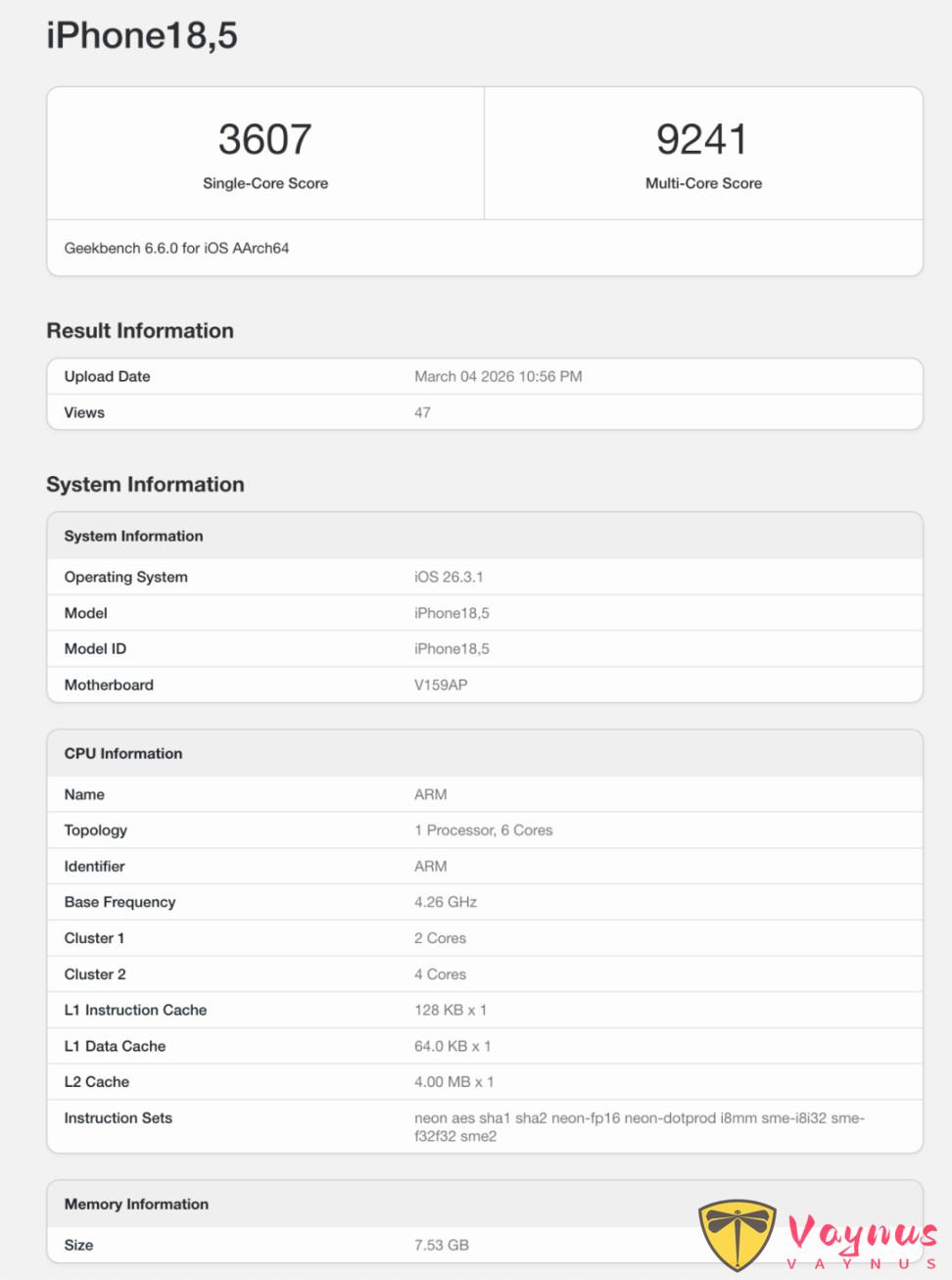
Task: Click the 4.26 GHz base frequency value
Action: point(446,902)
